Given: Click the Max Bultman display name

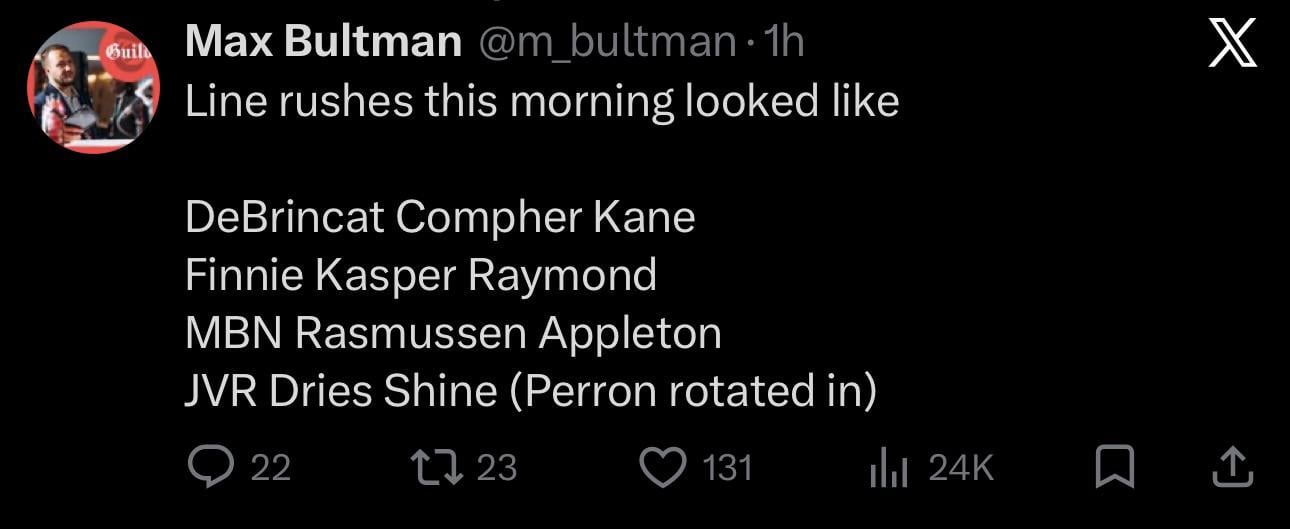Looking at the screenshot, I should (324, 42).
